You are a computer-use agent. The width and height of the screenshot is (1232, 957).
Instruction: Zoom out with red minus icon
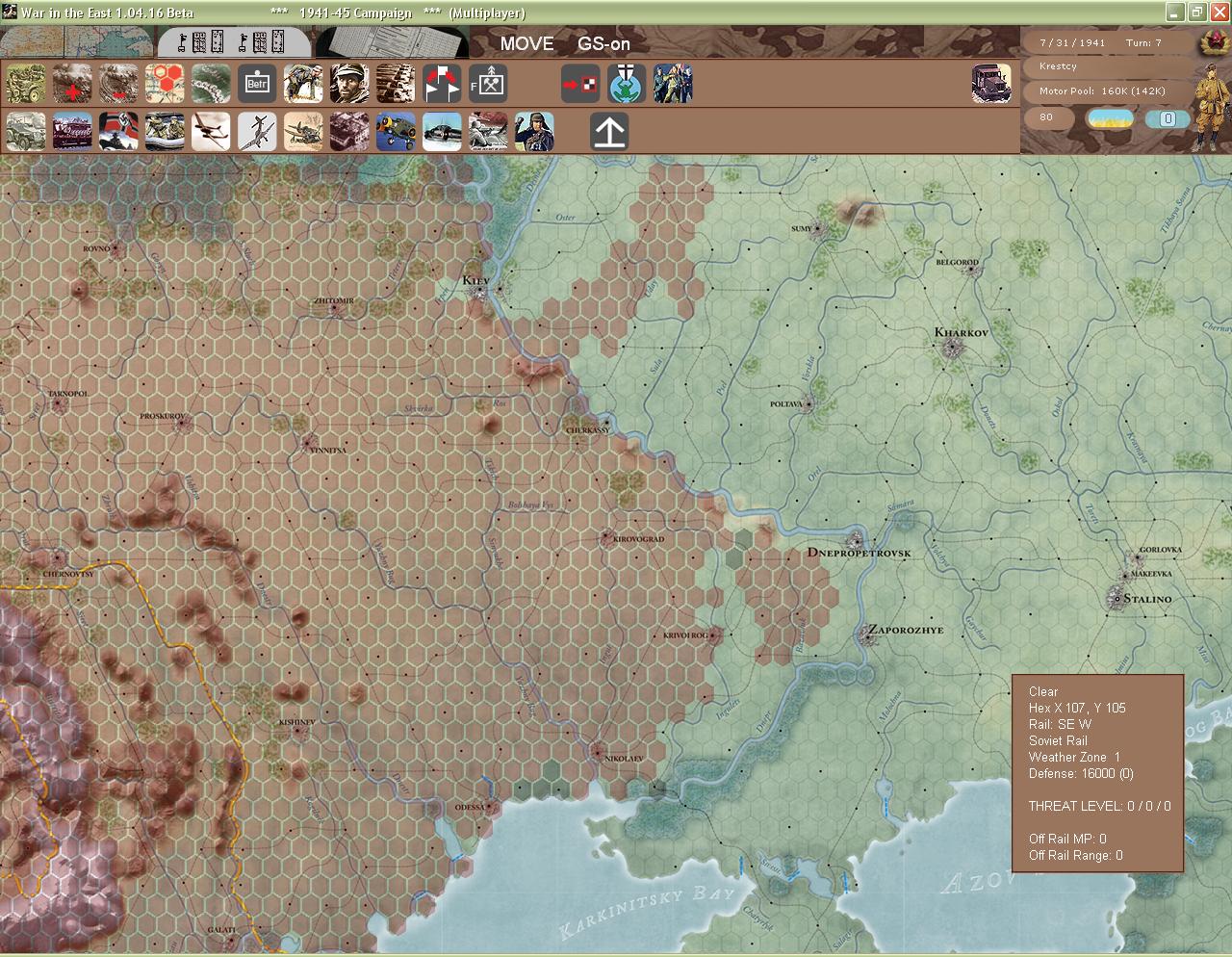[x=118, y=84]
